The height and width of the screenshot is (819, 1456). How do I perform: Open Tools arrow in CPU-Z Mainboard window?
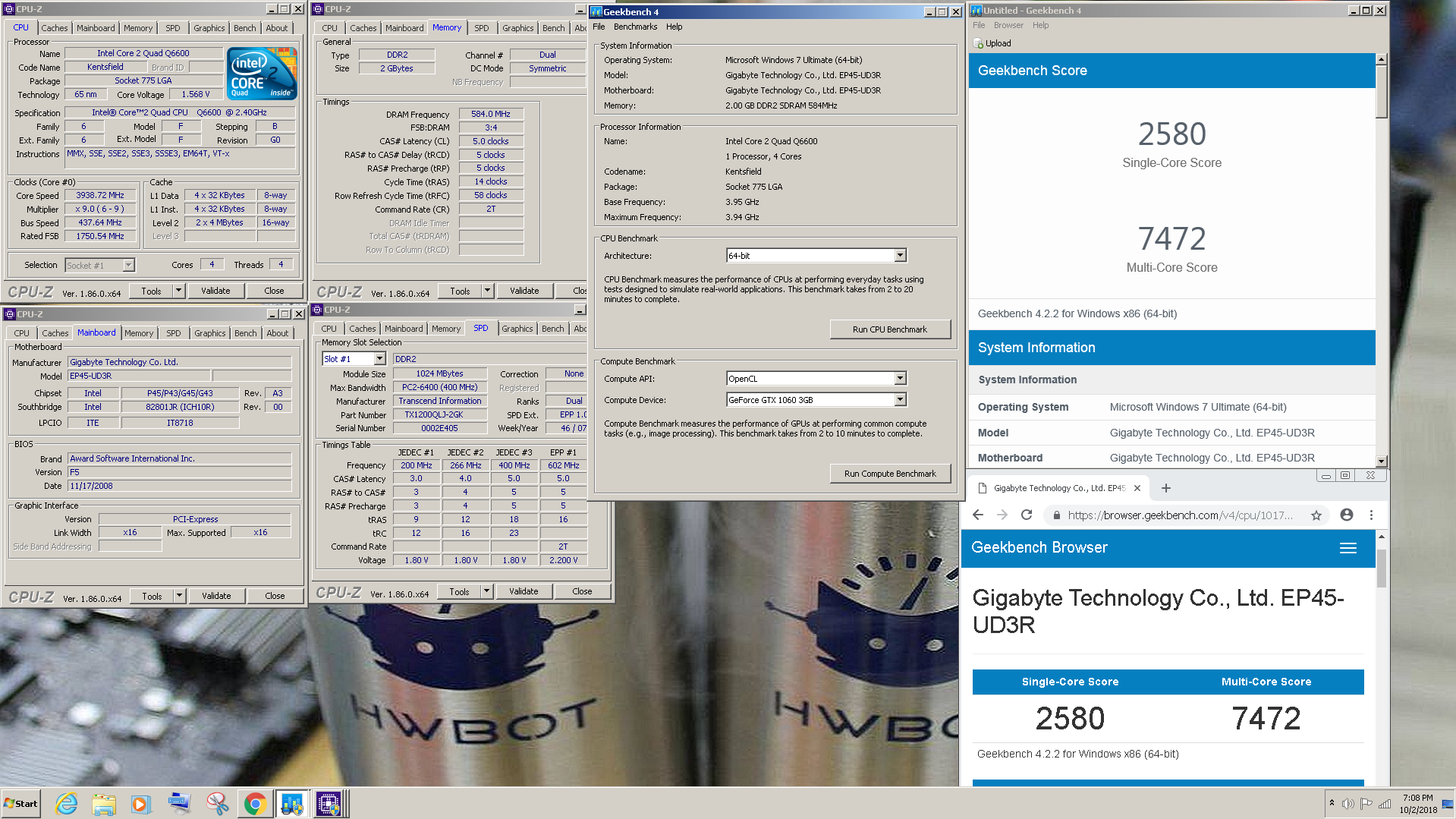point(179,596)
